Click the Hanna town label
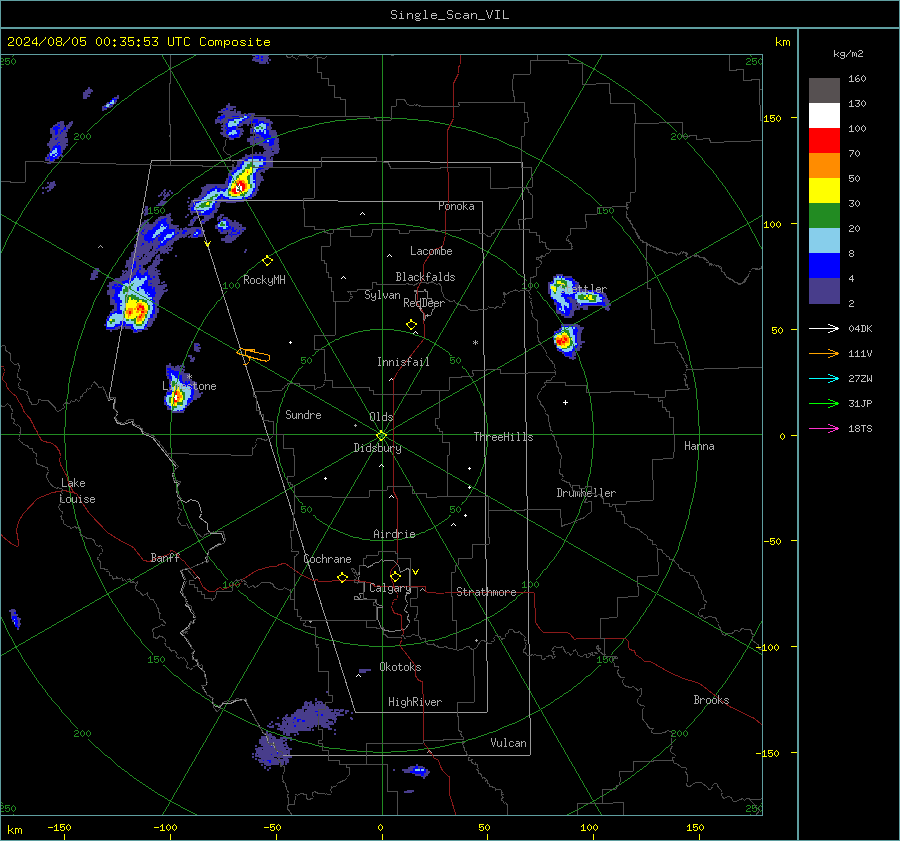900x841 pixels. (699, 446)
